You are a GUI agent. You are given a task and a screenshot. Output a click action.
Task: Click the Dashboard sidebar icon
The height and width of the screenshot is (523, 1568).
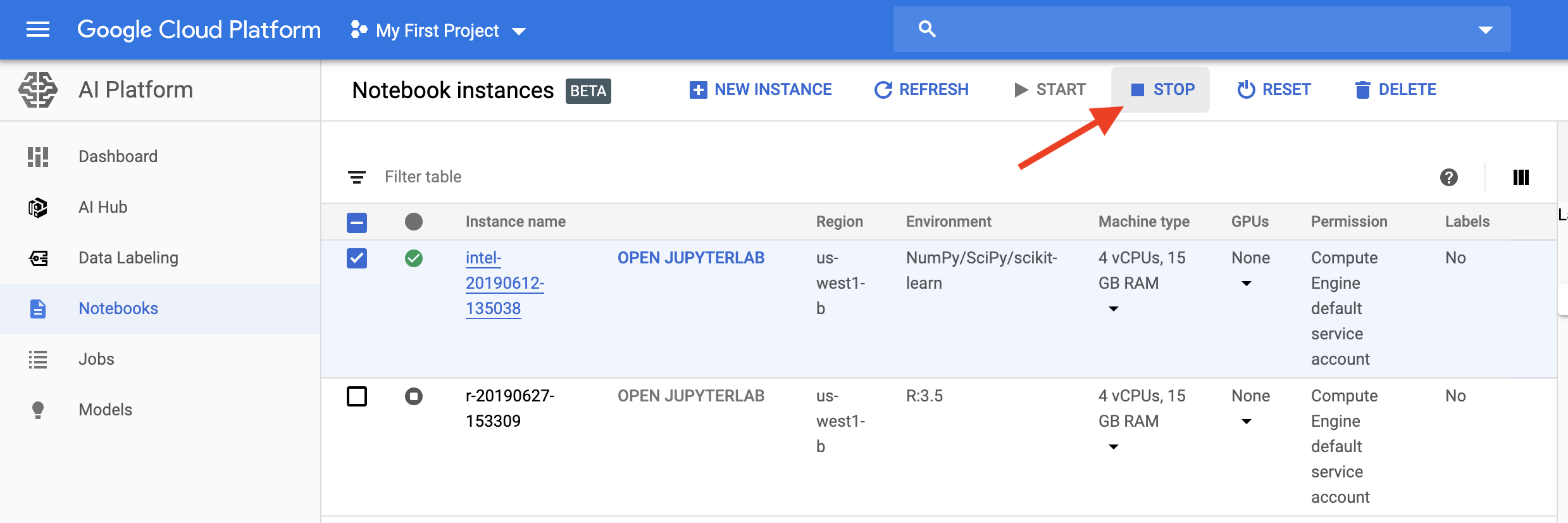pyautogui.click(x=38, y=156)
